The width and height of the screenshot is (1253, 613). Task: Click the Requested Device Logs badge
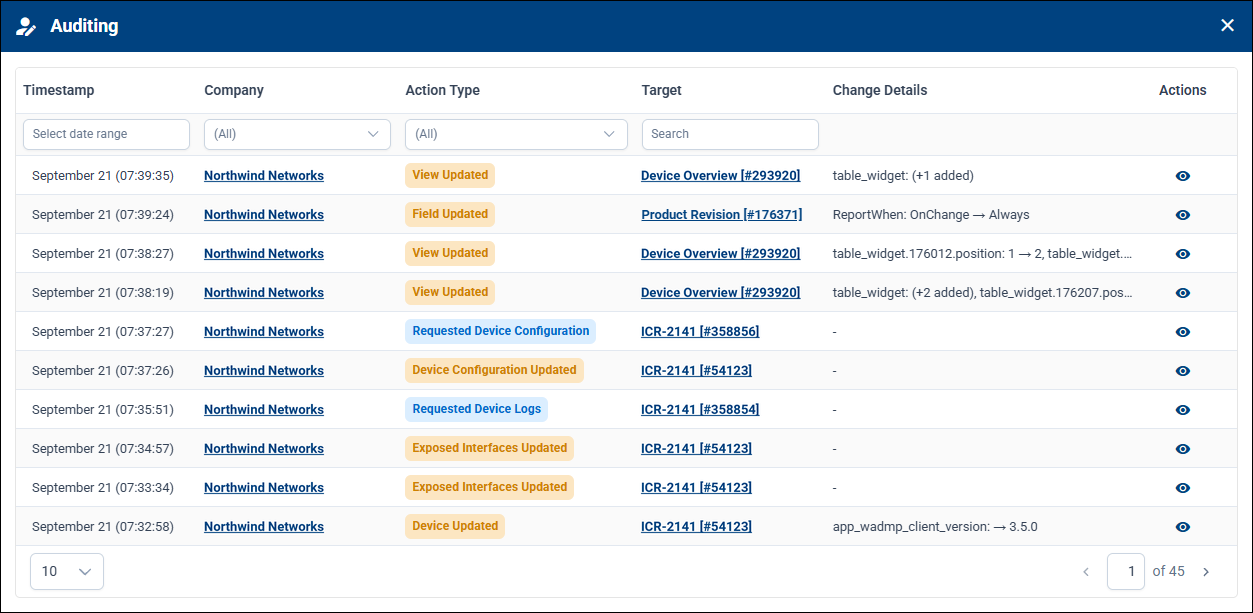pyautogui.click(x=476, y=409)
